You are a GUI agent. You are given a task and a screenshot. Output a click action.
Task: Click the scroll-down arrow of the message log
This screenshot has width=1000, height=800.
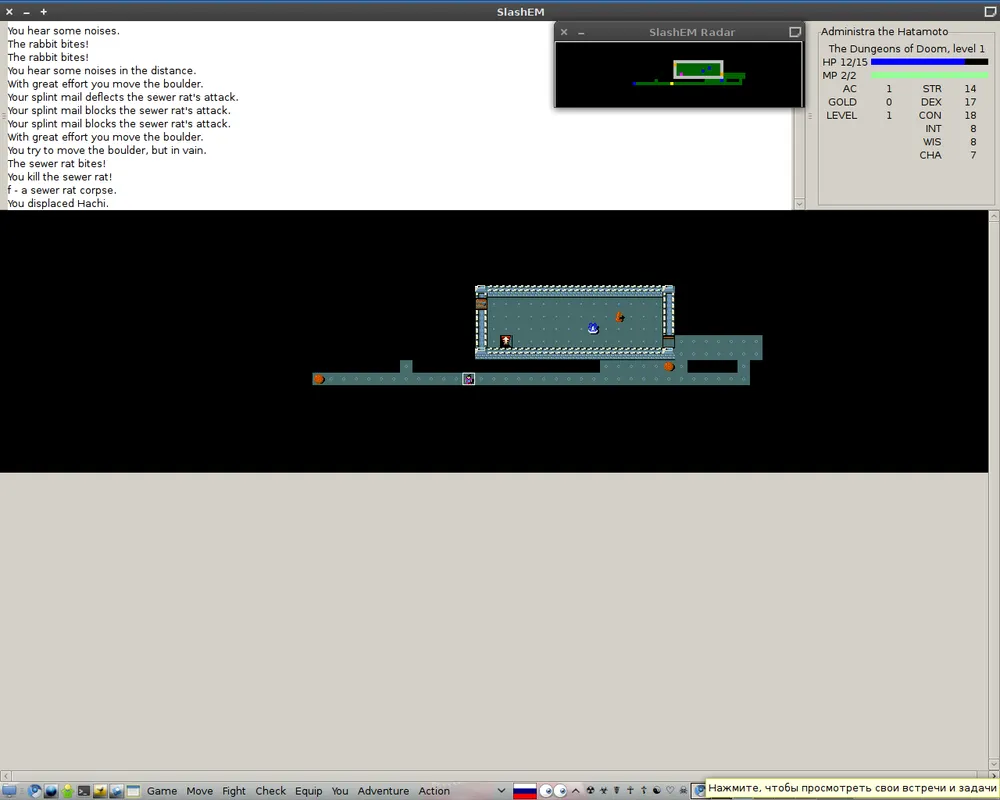pos(798,204)
